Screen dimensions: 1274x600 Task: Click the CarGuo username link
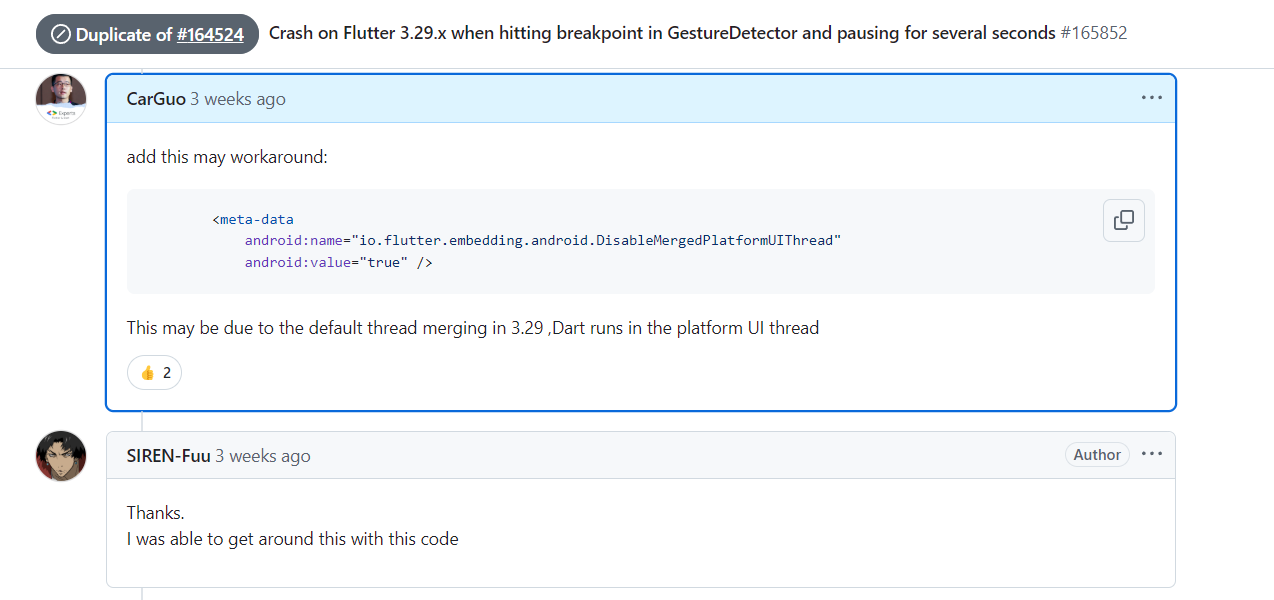pos(156,99)
